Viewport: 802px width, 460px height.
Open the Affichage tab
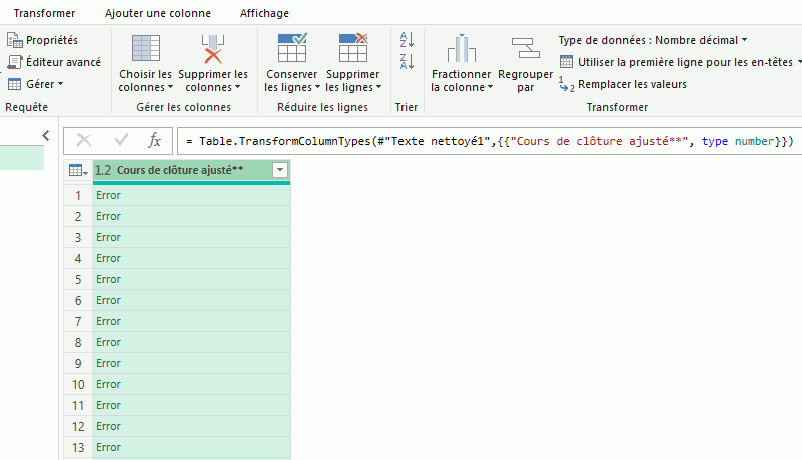click(264, 13)
